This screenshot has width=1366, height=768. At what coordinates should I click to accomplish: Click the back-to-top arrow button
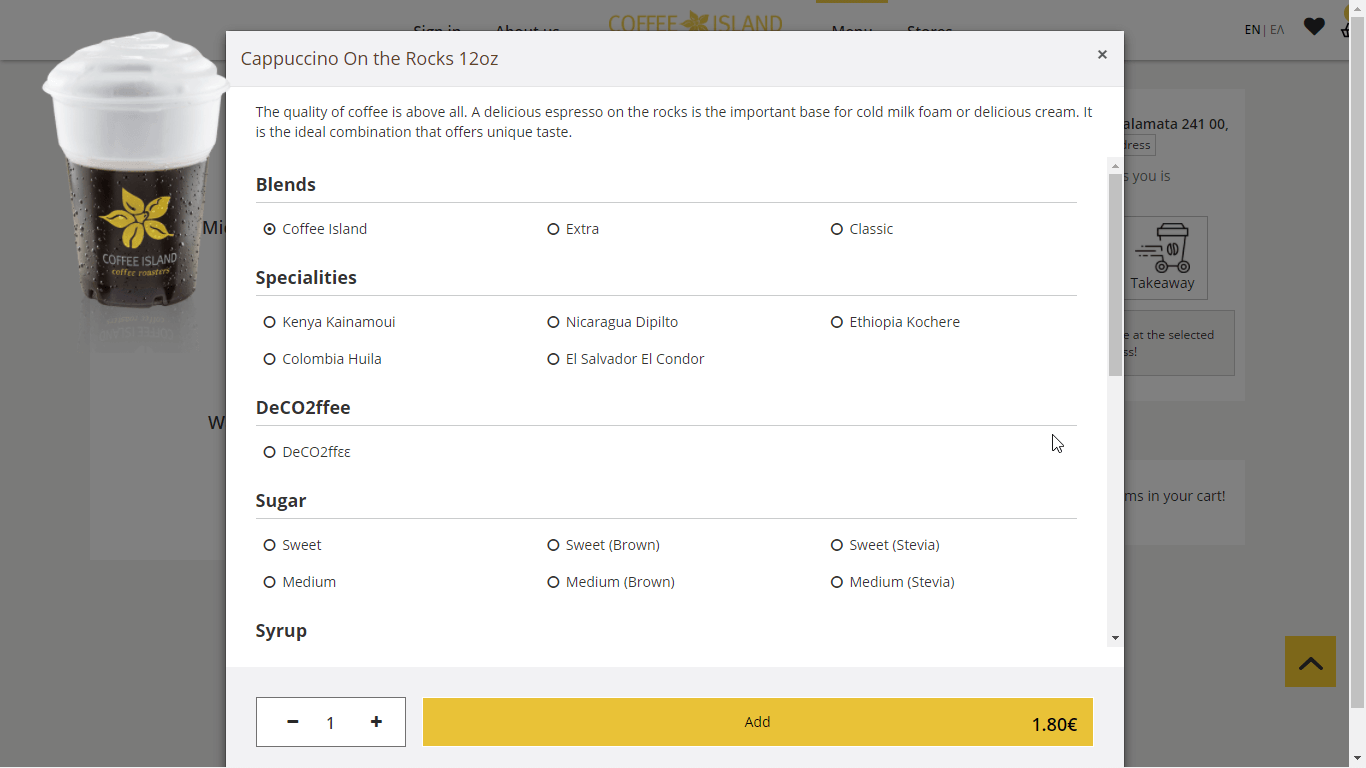pyautogui.click(x=1310, y=661)
